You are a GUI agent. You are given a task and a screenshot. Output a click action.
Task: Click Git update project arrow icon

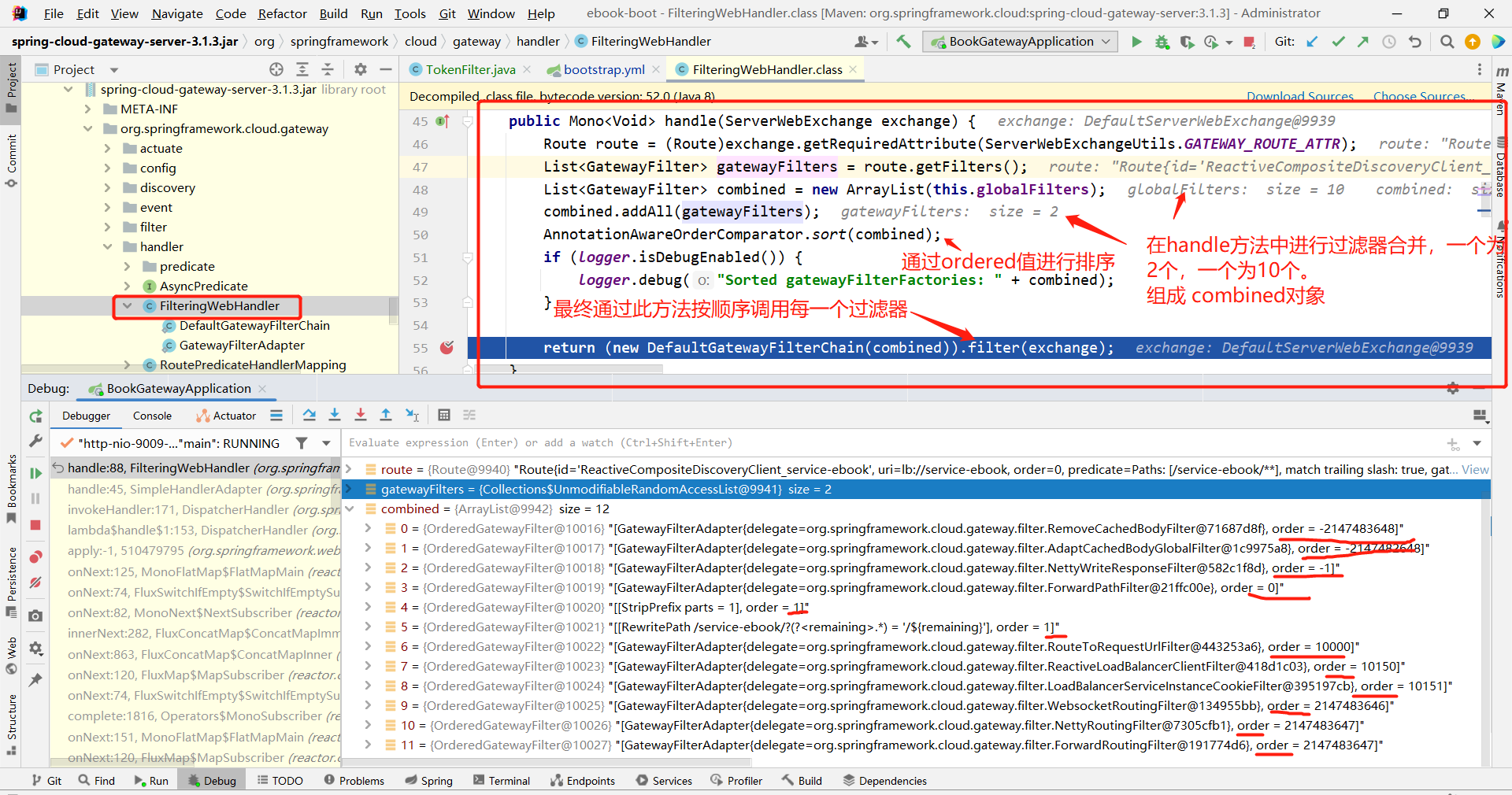1312,42
